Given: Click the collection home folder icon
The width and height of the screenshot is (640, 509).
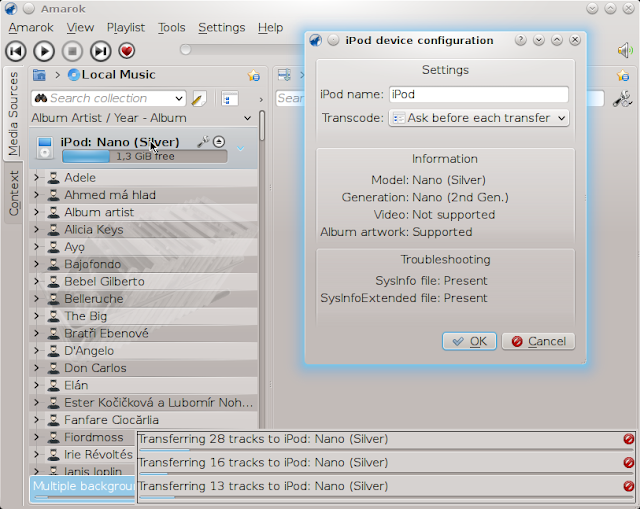Looking at the screenshot, I should pyautogui.click(x=39, y=75).
